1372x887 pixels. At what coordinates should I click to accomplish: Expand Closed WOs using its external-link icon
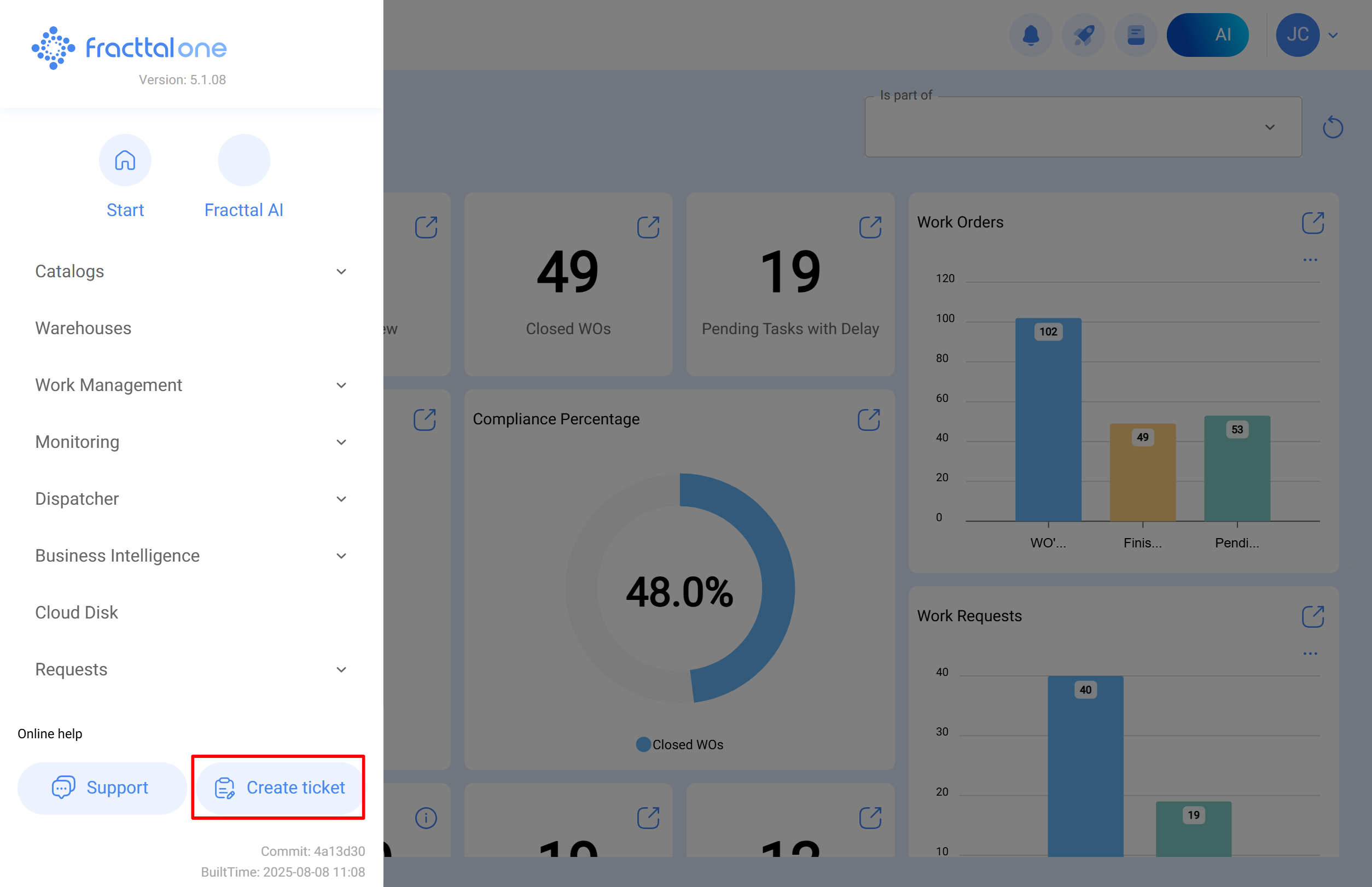click(x=649, y=227)
